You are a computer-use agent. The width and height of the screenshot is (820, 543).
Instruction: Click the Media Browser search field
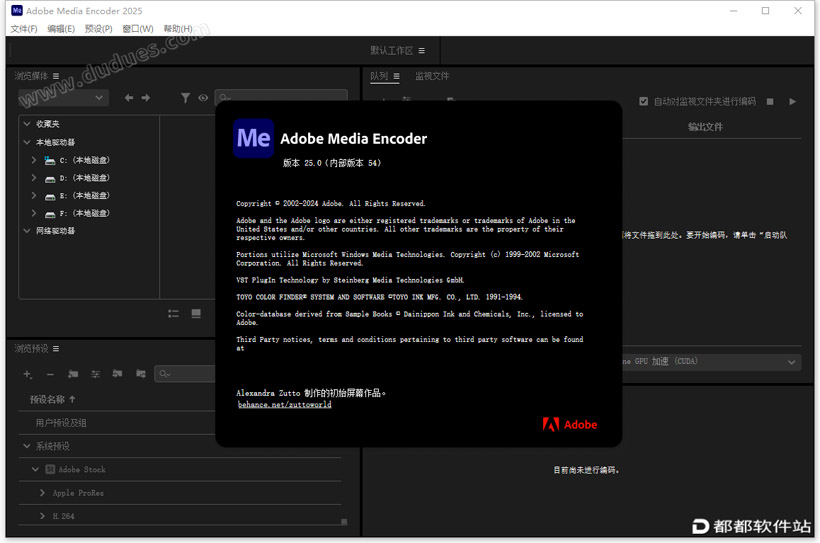[x=281, y=97]
